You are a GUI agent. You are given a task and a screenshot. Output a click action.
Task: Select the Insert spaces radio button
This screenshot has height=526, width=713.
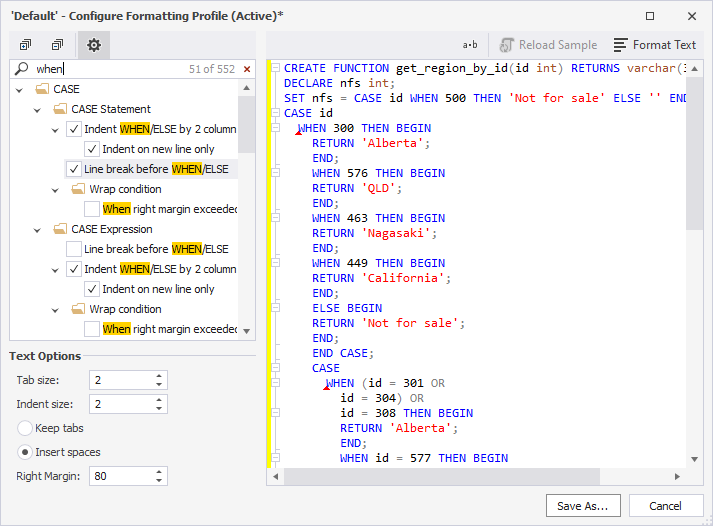[25, 452]
